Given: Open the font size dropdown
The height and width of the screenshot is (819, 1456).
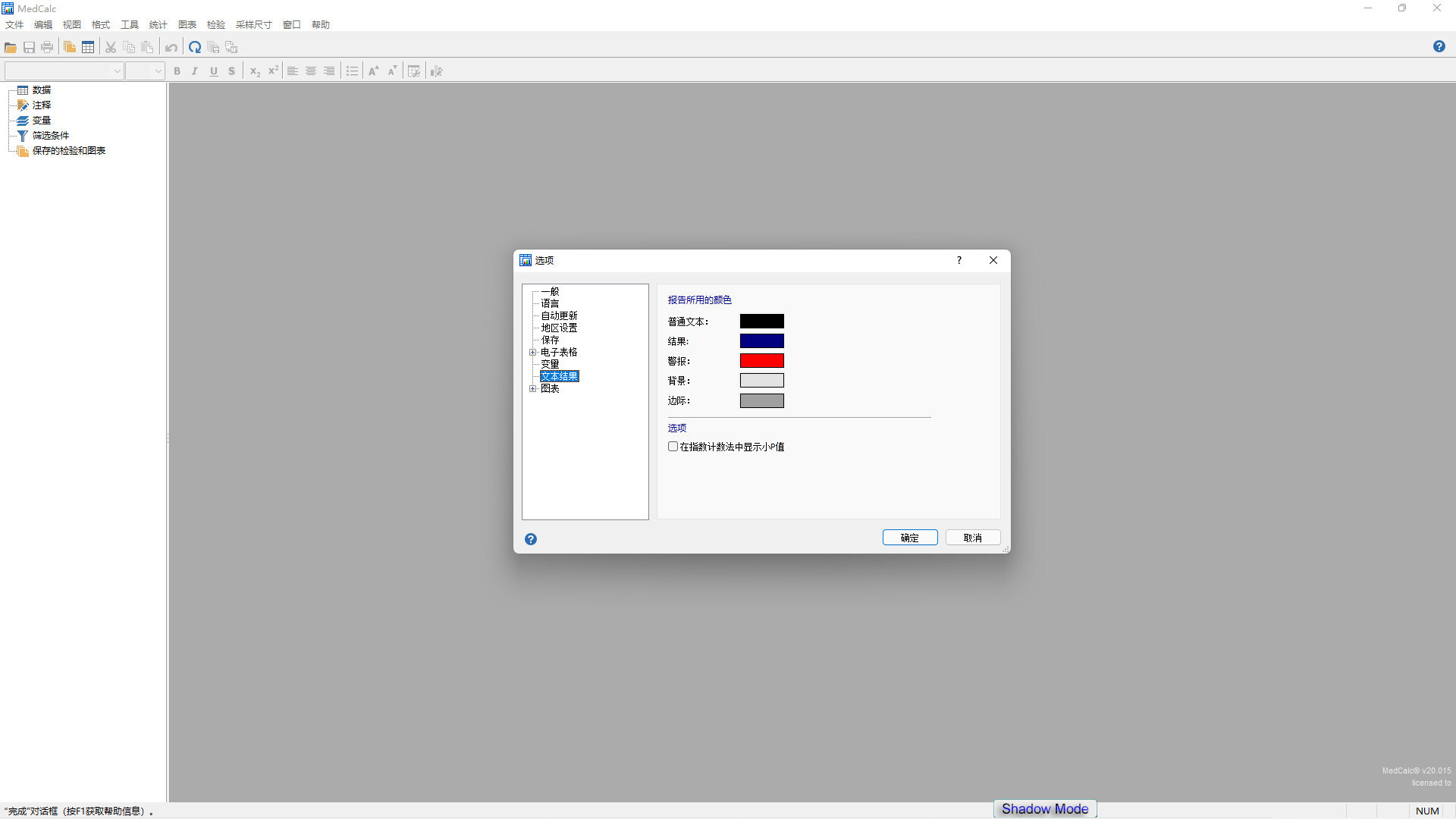Looking at the screenshot, I should (x=158, y=71).
